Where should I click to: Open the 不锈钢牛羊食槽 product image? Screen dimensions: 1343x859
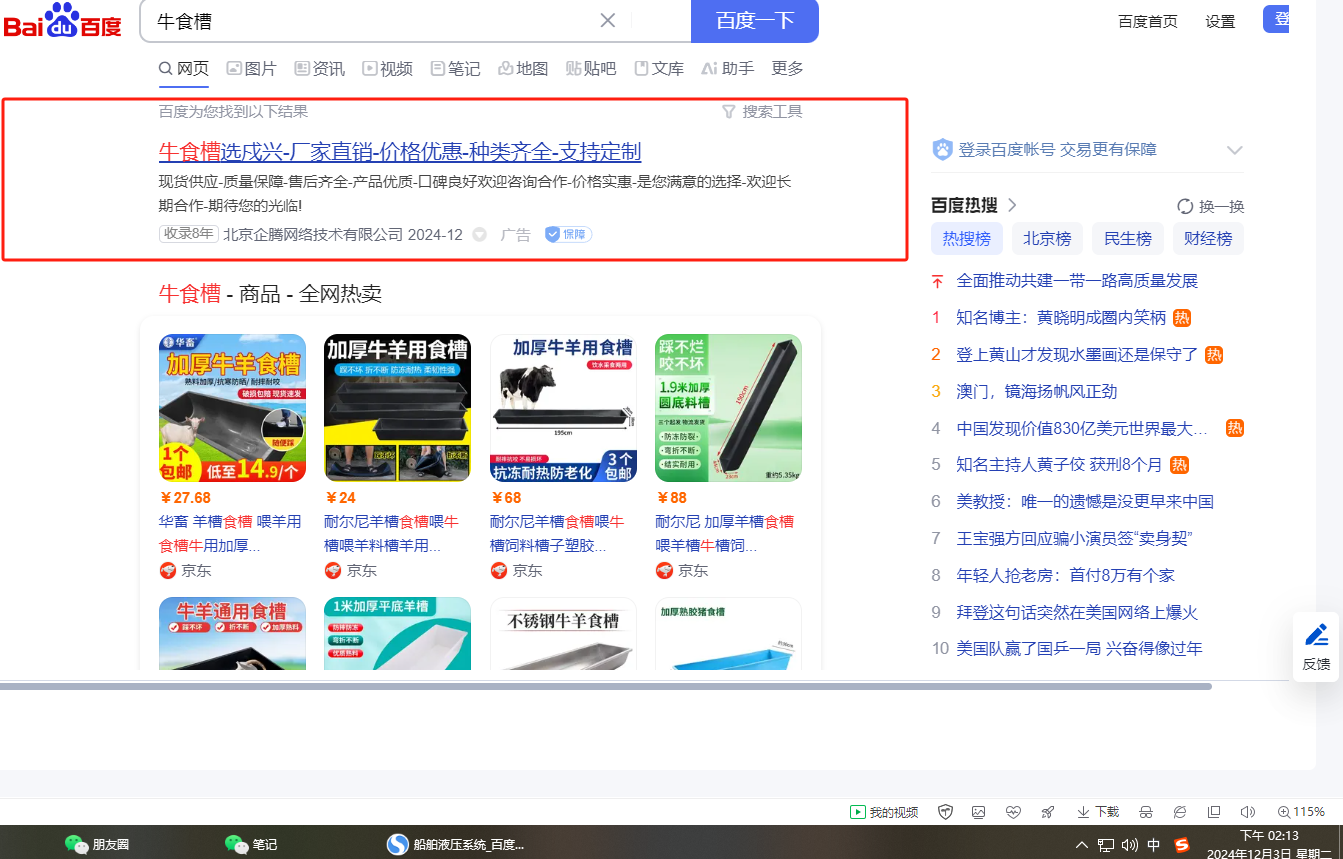coord(563,634)
